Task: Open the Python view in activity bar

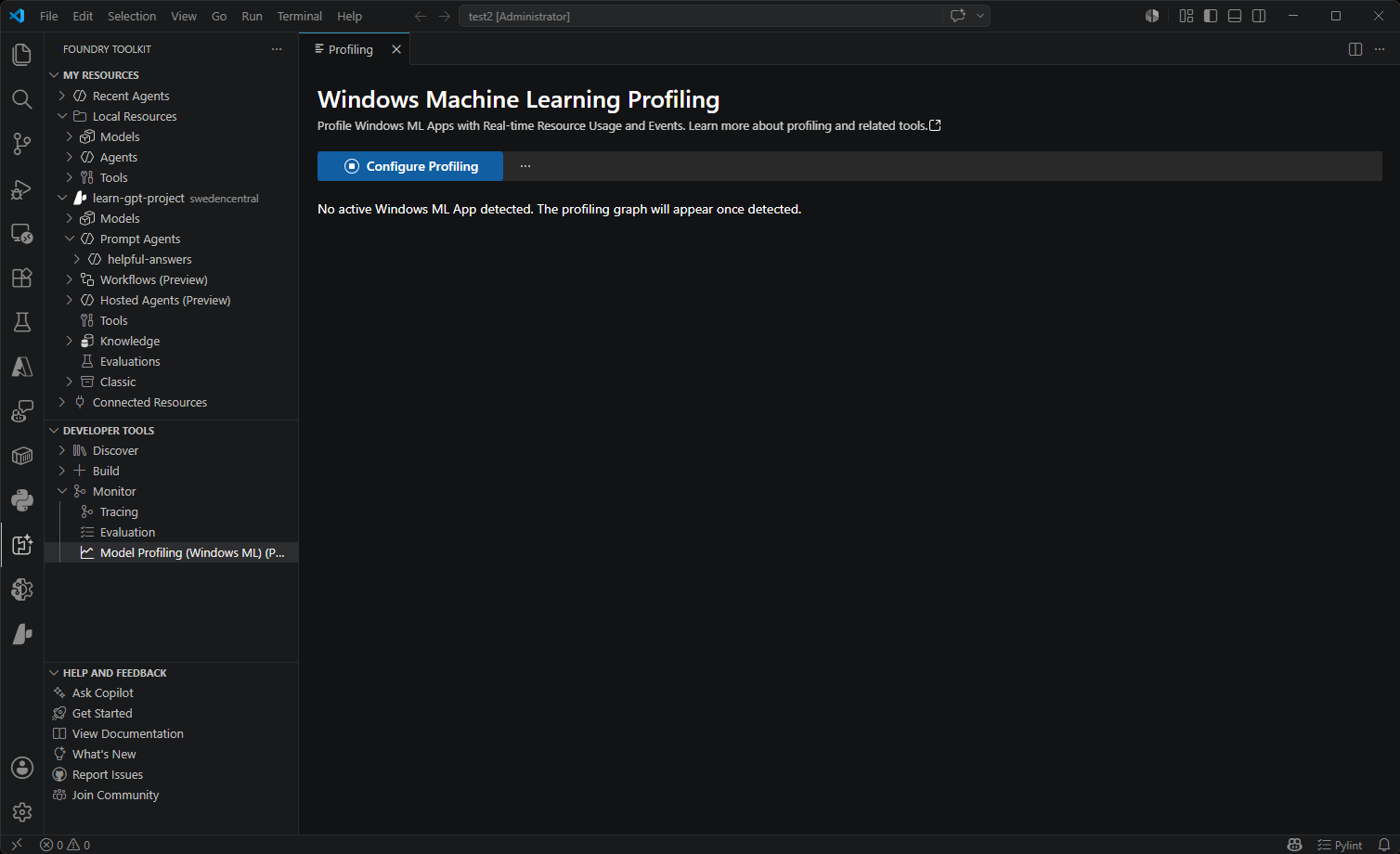Action: click(21, 500)
